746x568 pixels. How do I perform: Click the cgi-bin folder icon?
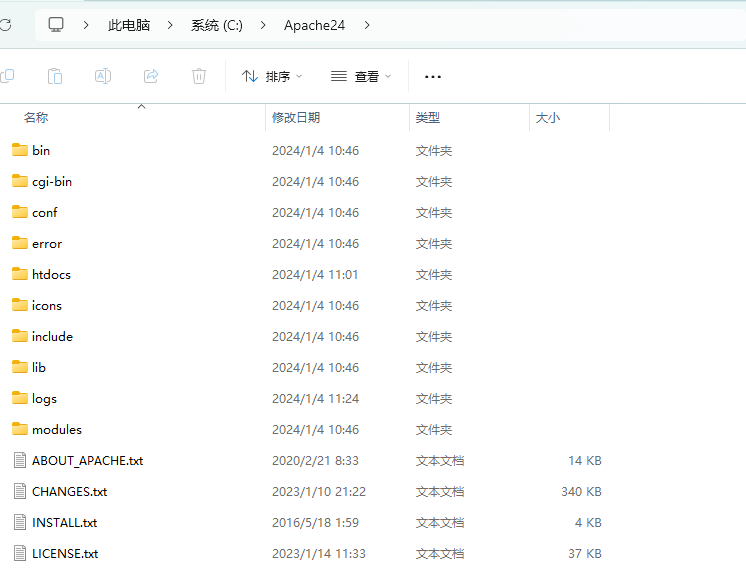(20, 181)
